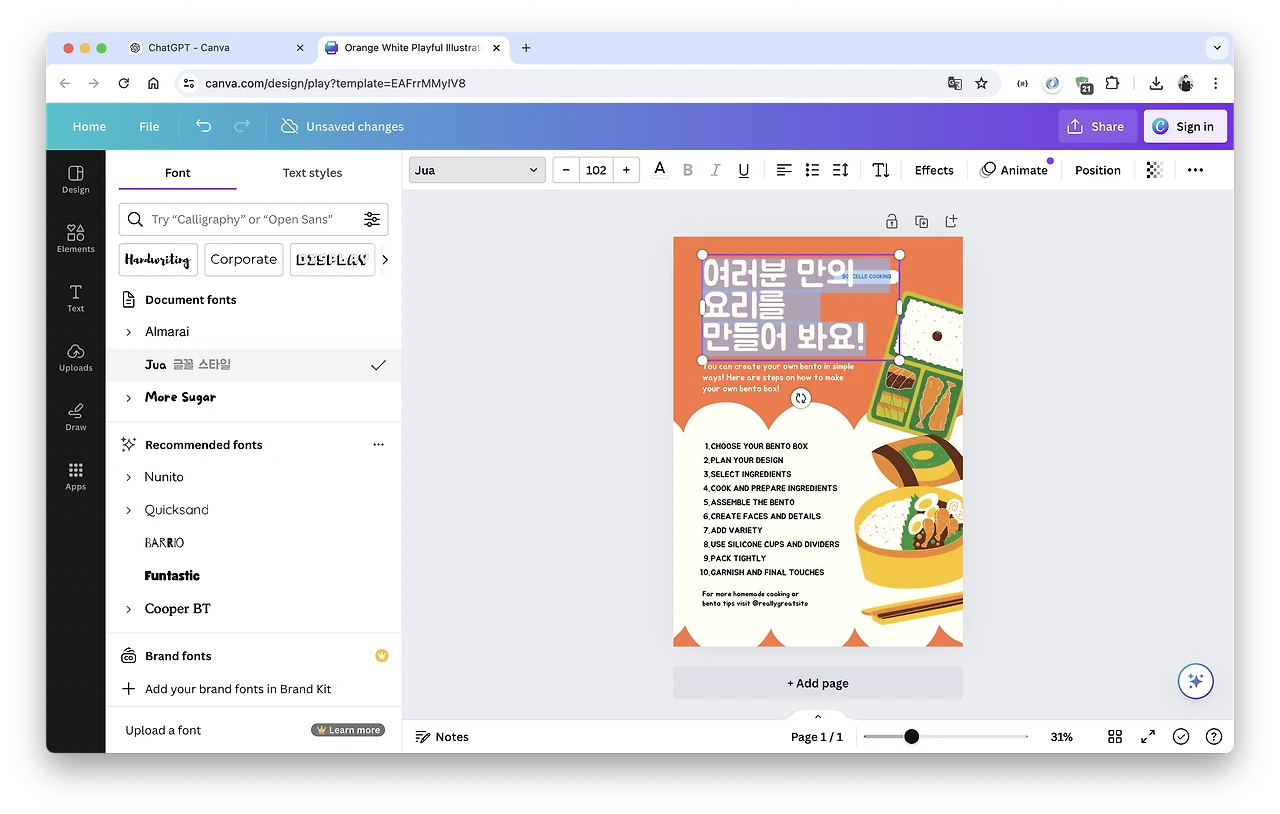This screenshot has width=1280, height=814.
Task: Toggle bold formatting
Action: 687,170
